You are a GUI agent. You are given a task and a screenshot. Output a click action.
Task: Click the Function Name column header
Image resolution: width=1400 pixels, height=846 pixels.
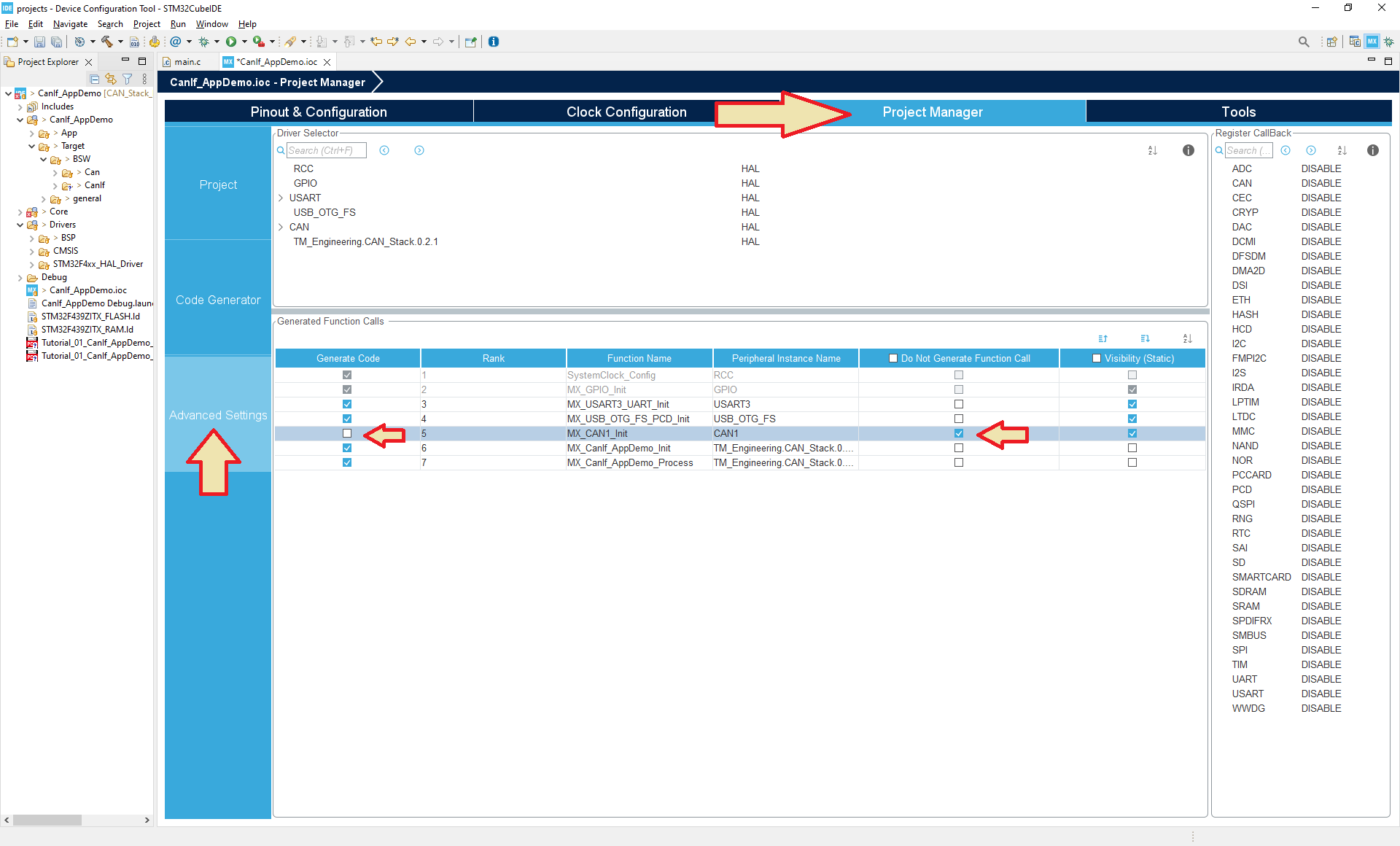coord(639,358)
